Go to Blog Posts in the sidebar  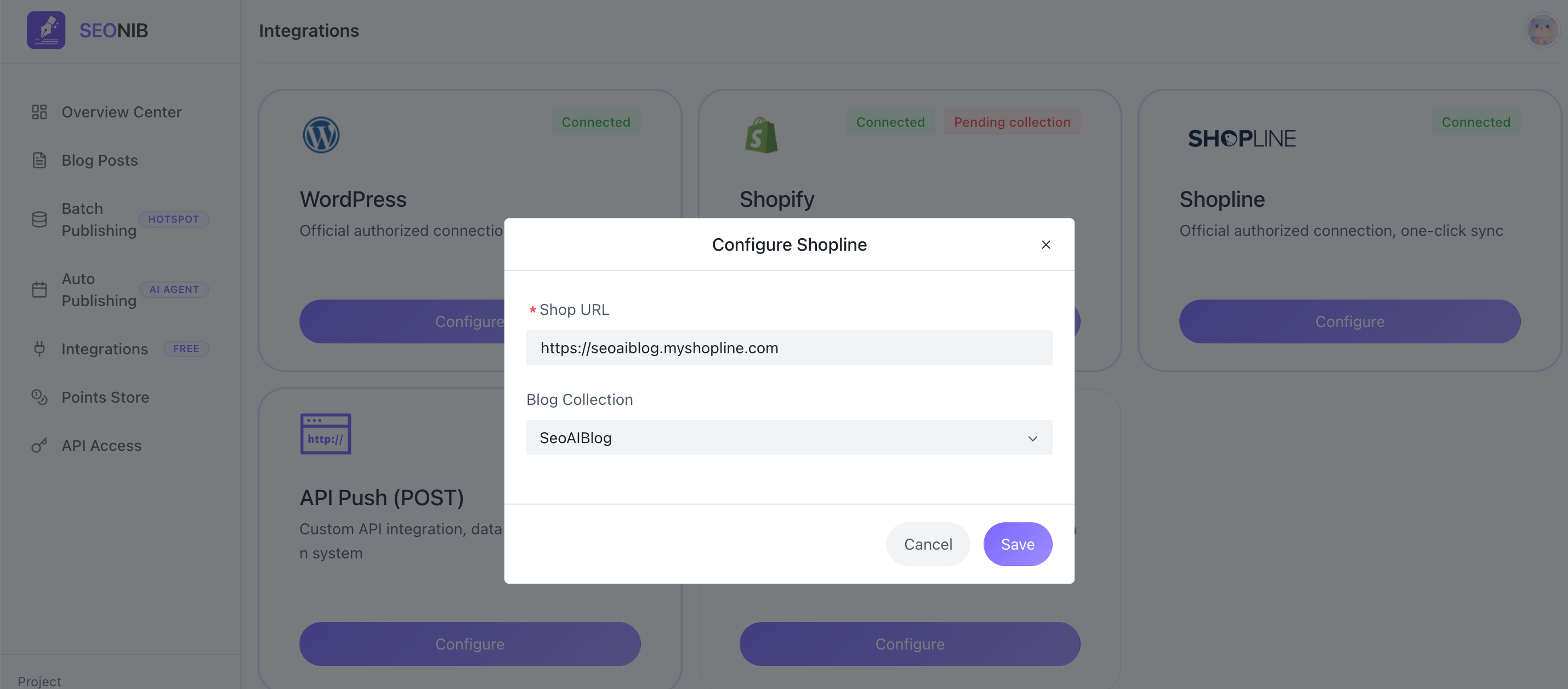[99, 160]
